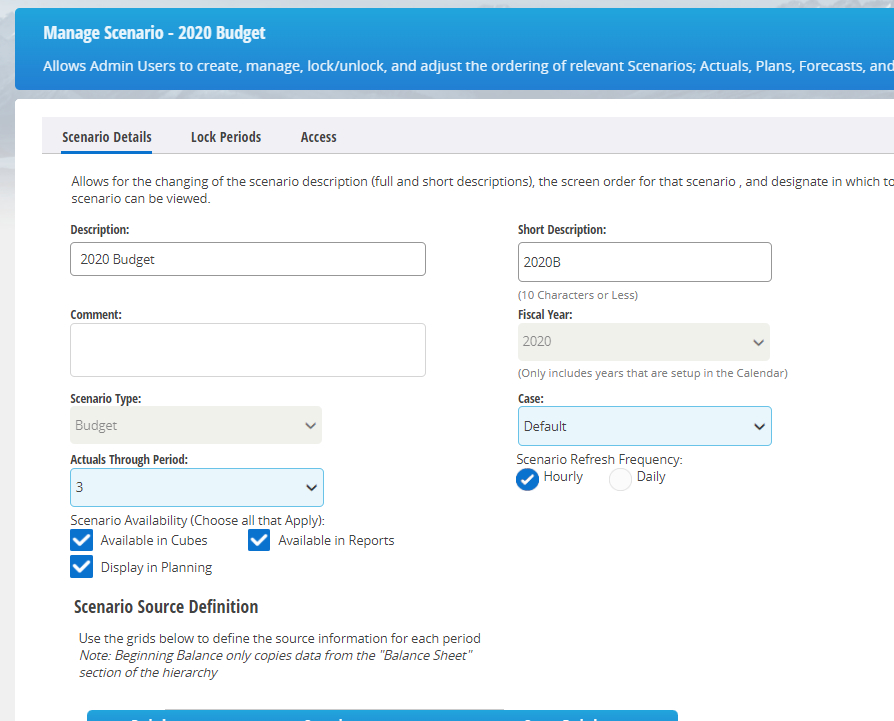Open the Actuals Through Period dropdown
This screenshot has width=894, height=721.
point(197,487)
